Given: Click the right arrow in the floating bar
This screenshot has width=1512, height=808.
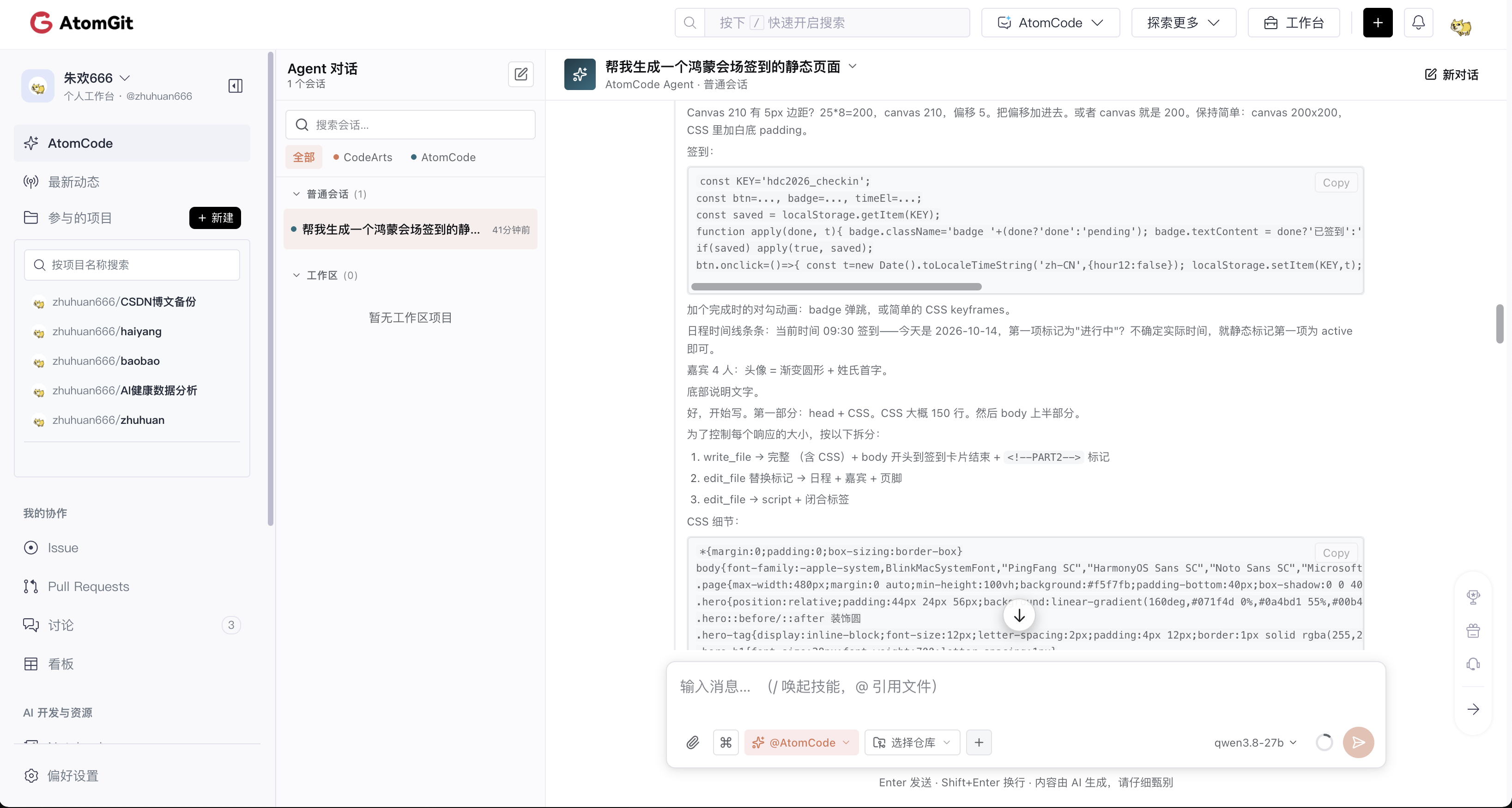Looking at the screenshot, I should pyautogui.click(x=1473, y=709).
